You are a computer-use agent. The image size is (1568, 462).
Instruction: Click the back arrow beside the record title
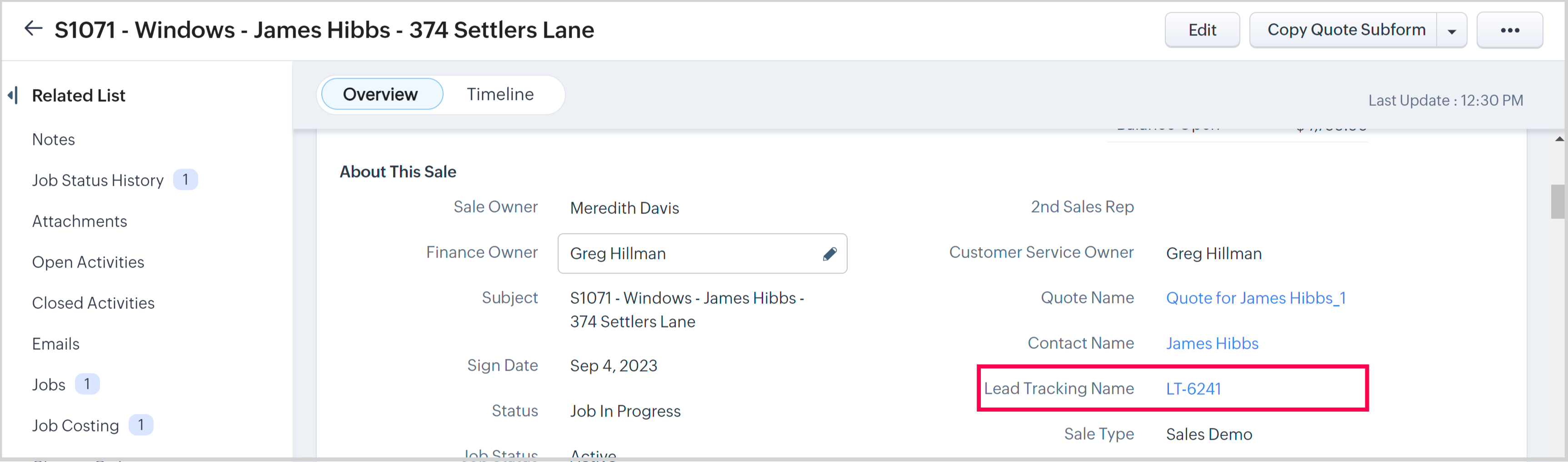(x=33, y=29)
